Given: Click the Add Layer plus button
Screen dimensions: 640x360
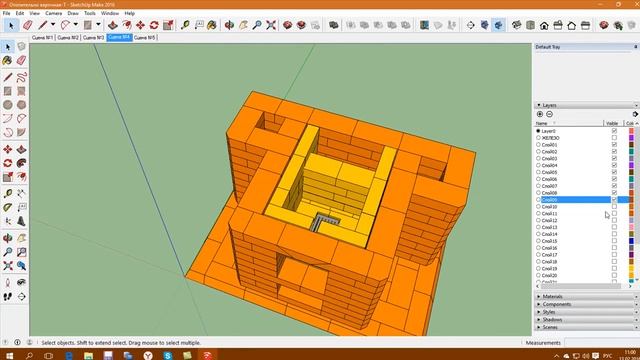Looking at the screenshot, I should [x=540, y=114].
